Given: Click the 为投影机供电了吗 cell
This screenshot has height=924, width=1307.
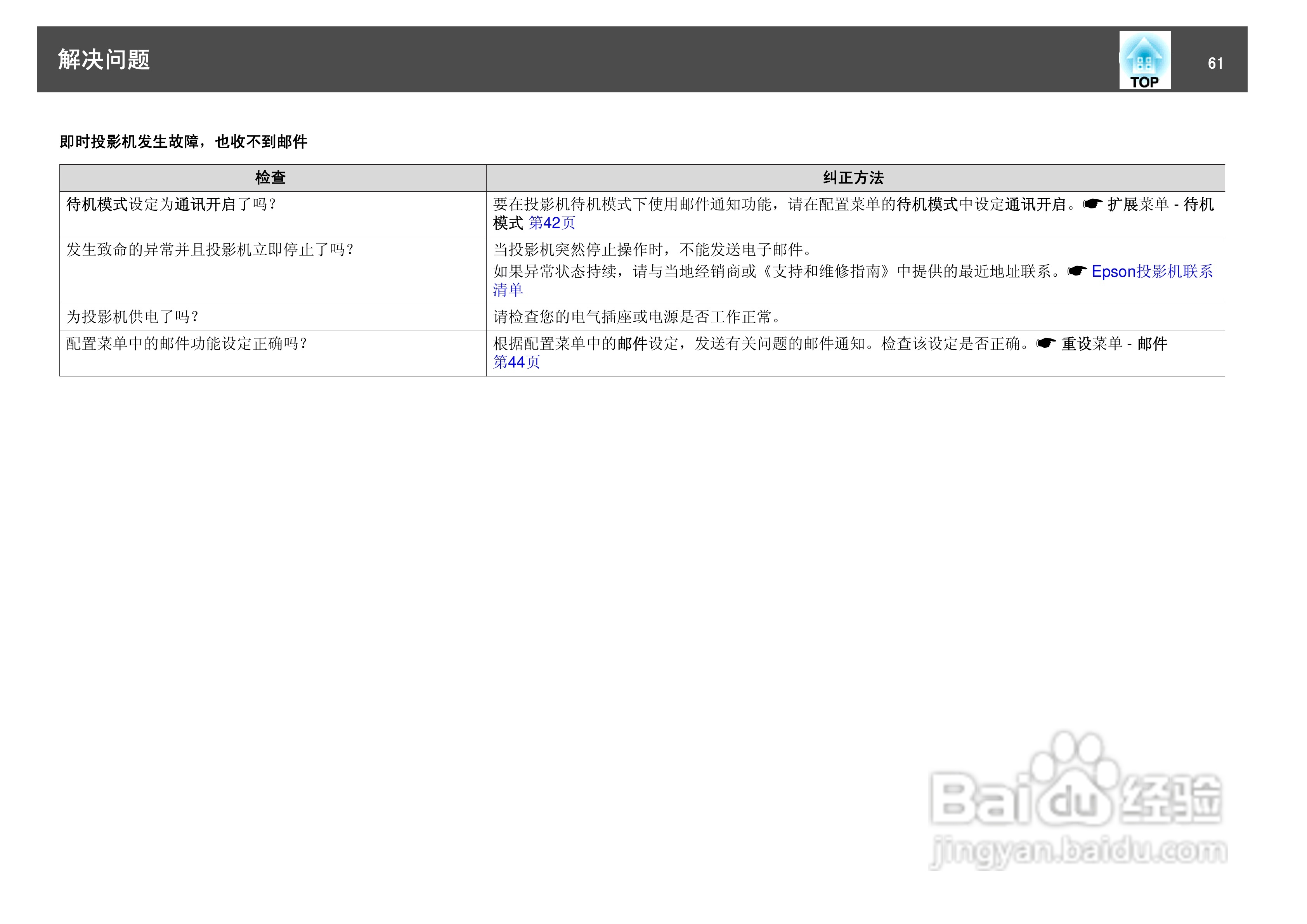Looking at the screenshot, I should (132, 317).
